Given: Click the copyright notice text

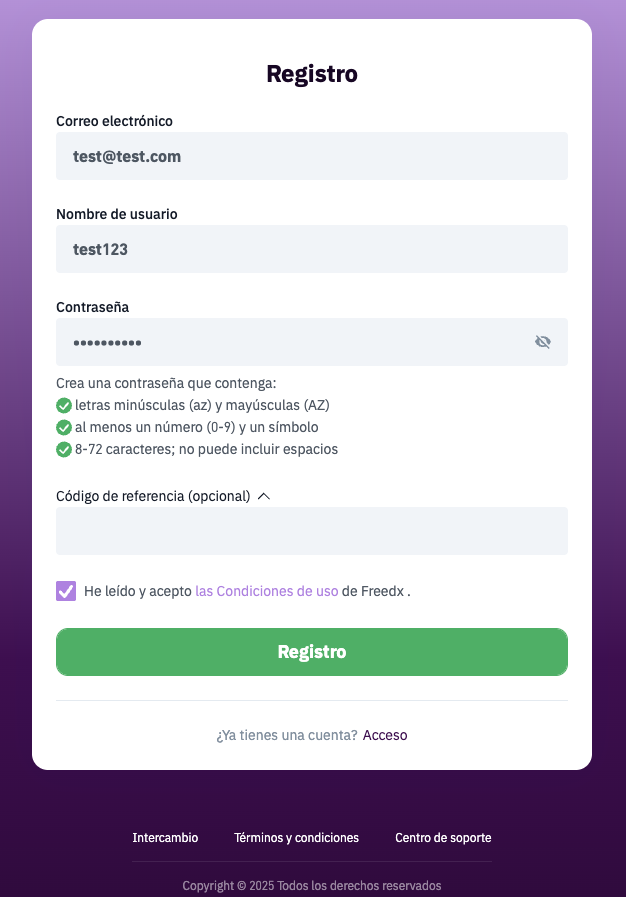Looking at the screenshot, I should [312, 886].
